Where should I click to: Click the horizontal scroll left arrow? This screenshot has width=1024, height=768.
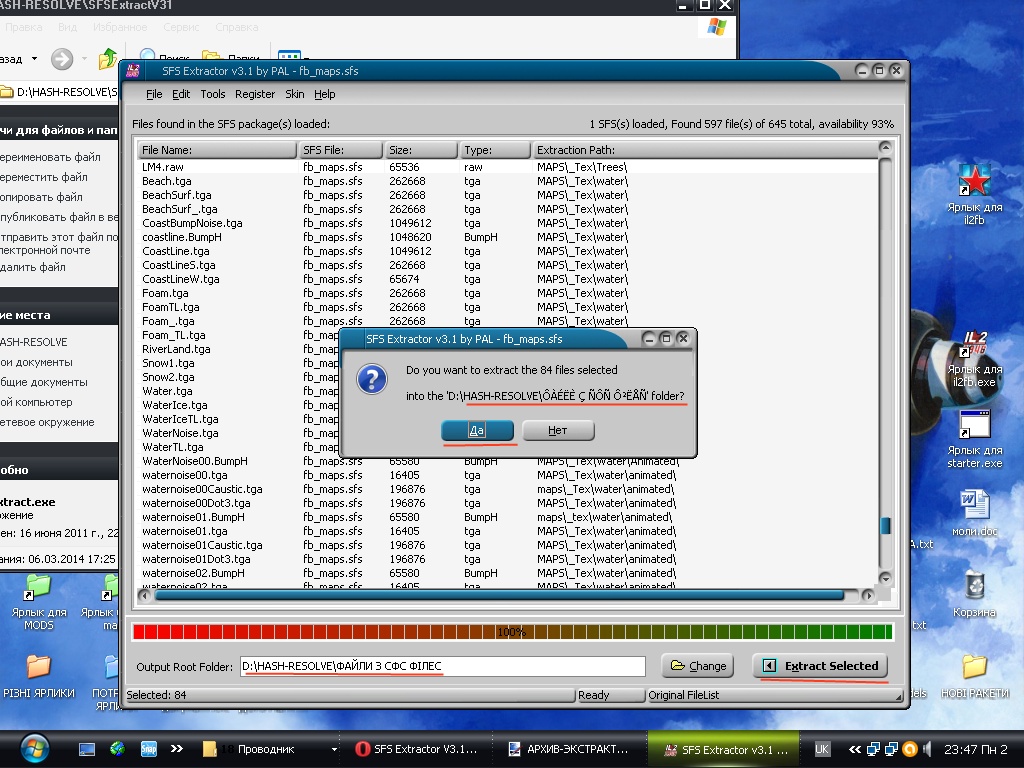coord(145,595)
